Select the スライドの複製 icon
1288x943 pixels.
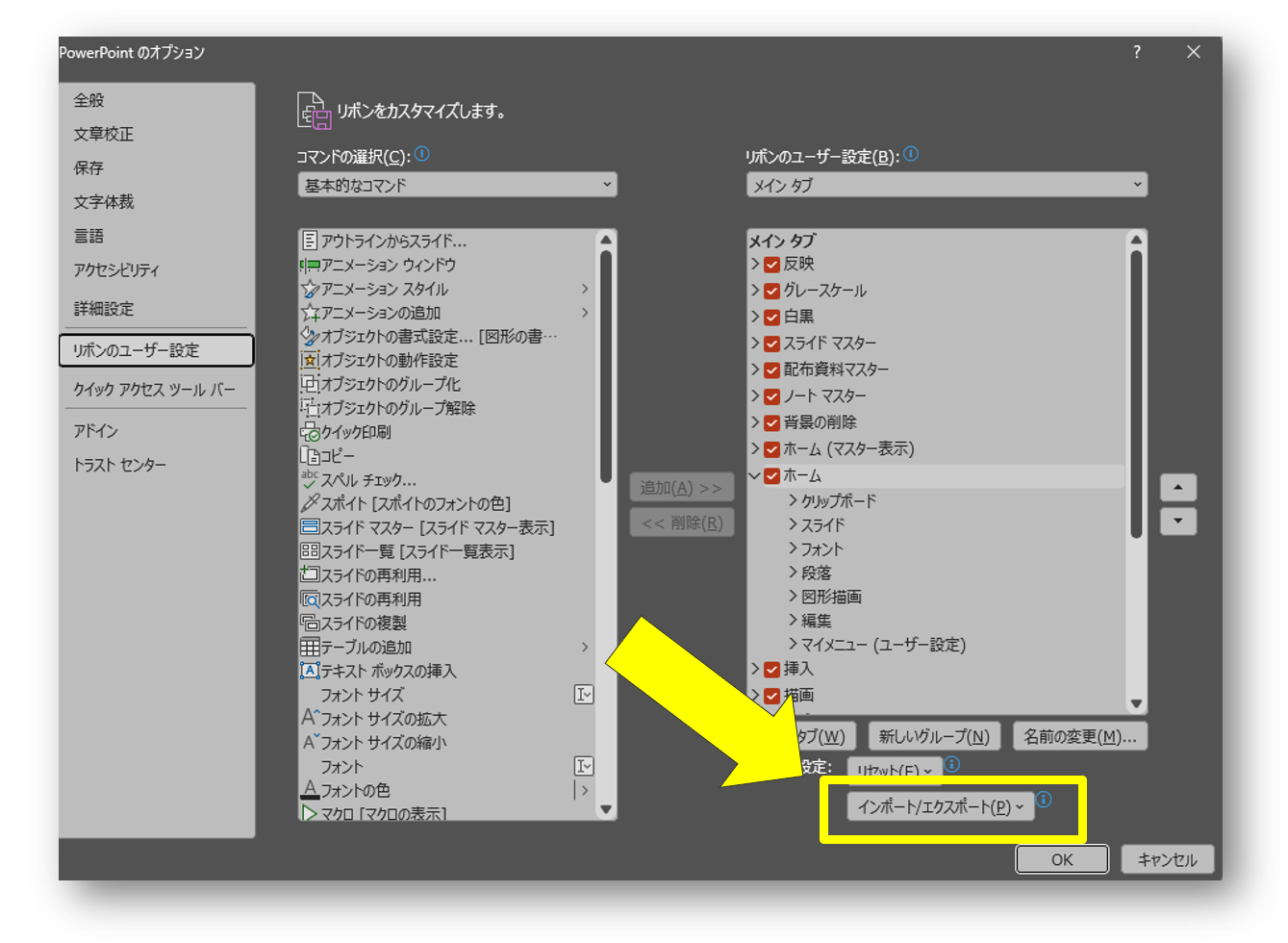click(310, 623)
